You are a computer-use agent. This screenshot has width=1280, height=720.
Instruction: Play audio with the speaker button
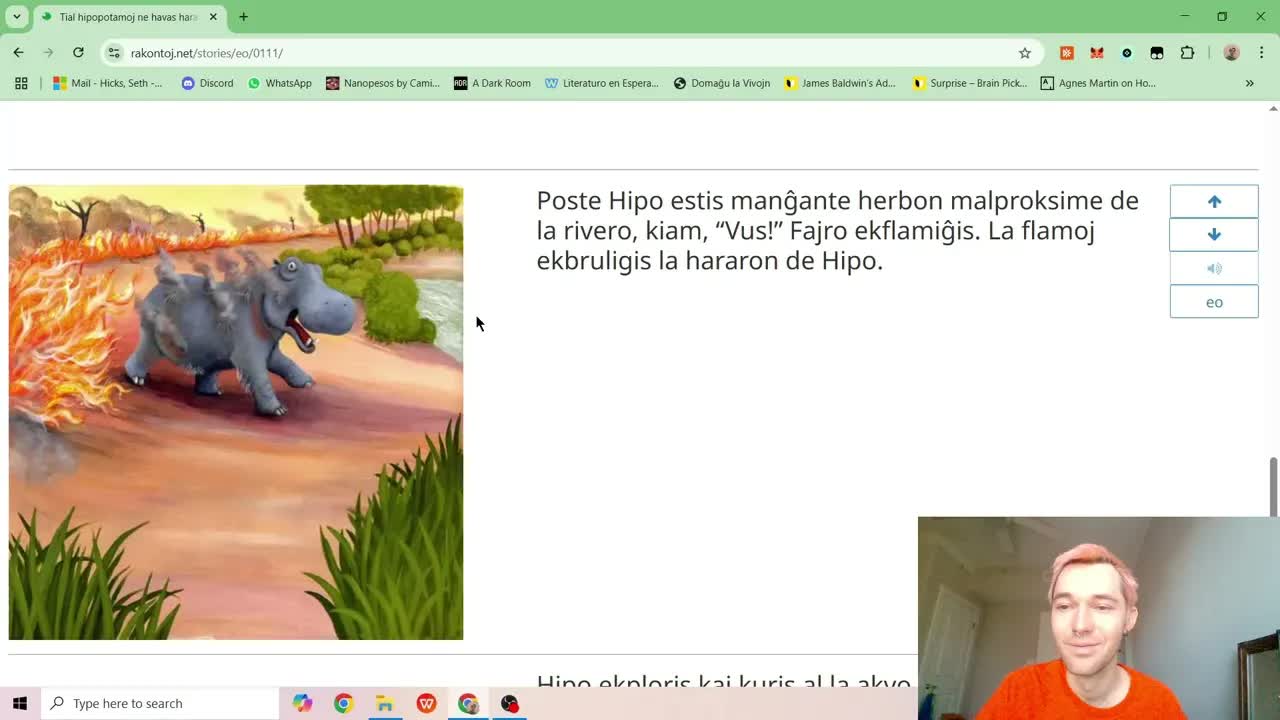click(x=1214, y=268)
